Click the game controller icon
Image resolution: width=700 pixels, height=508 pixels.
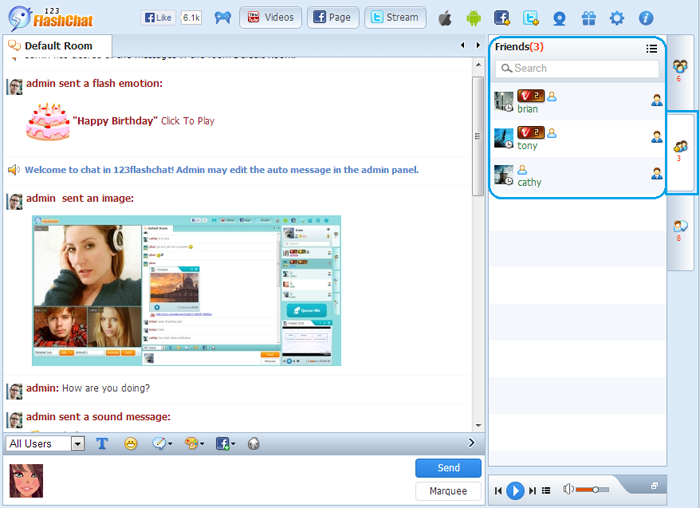click(x=222, y=18)
